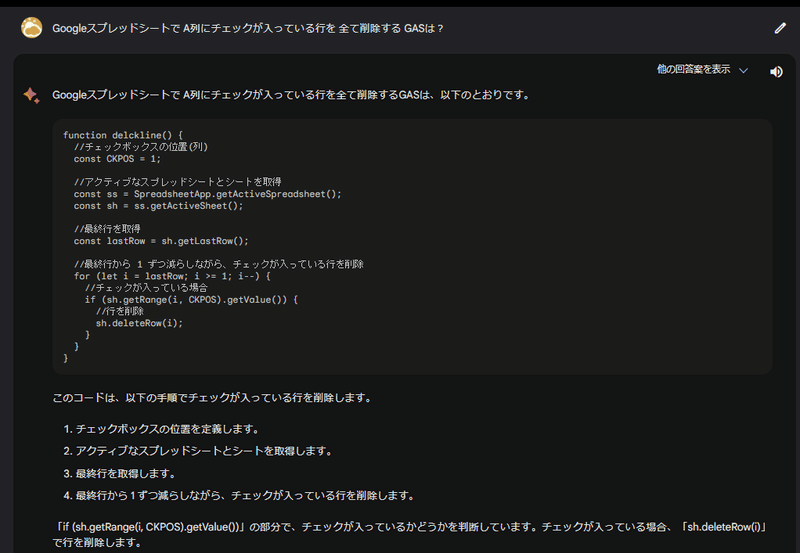The image size is (800, 553).
Task: Click list item 2 アクティブなスプレッドシート
Action: coord(198,451)
